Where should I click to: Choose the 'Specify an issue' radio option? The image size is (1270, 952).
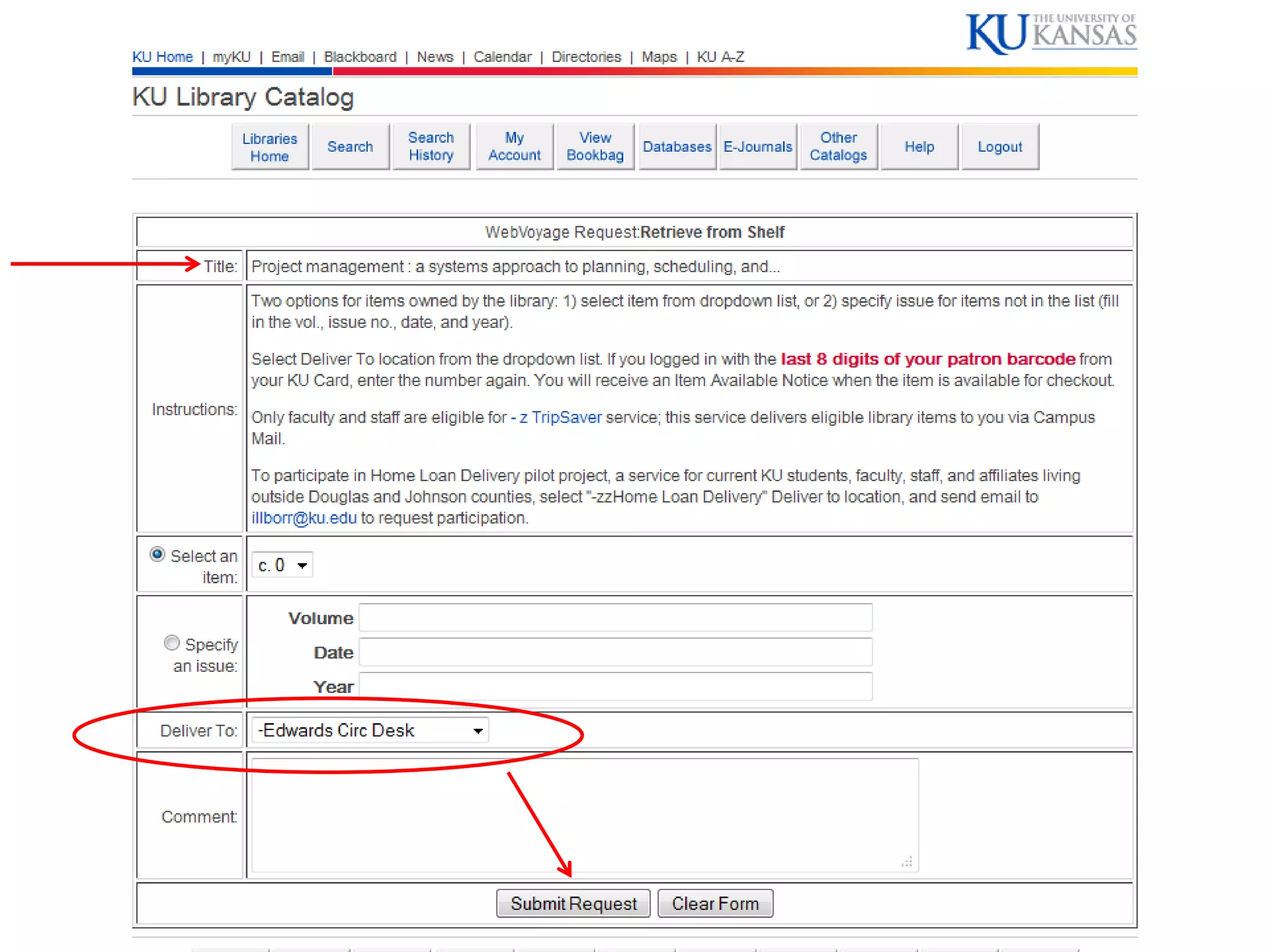[x=172, y=643]
